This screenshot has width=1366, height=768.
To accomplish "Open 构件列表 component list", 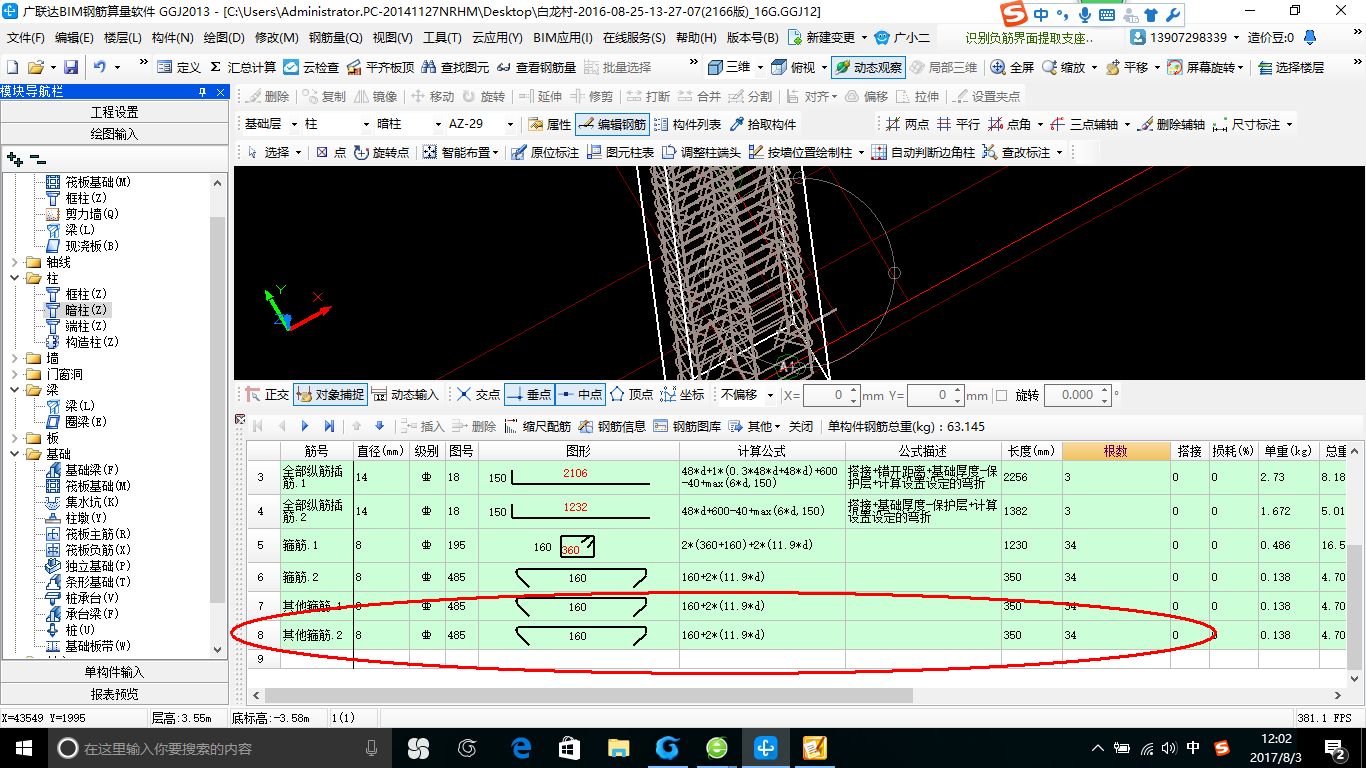I will pyautogui.click(x=687, y=125).
